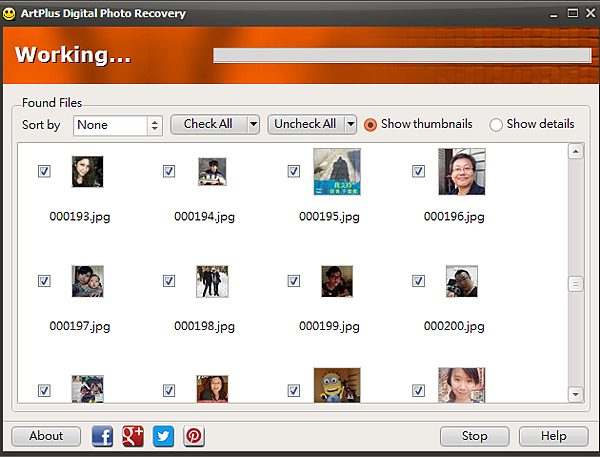This screenshot has height=457, width=600.
Task: Click the file name 000194.jpg
Action: pyautogui.click(x=204, y=217)
